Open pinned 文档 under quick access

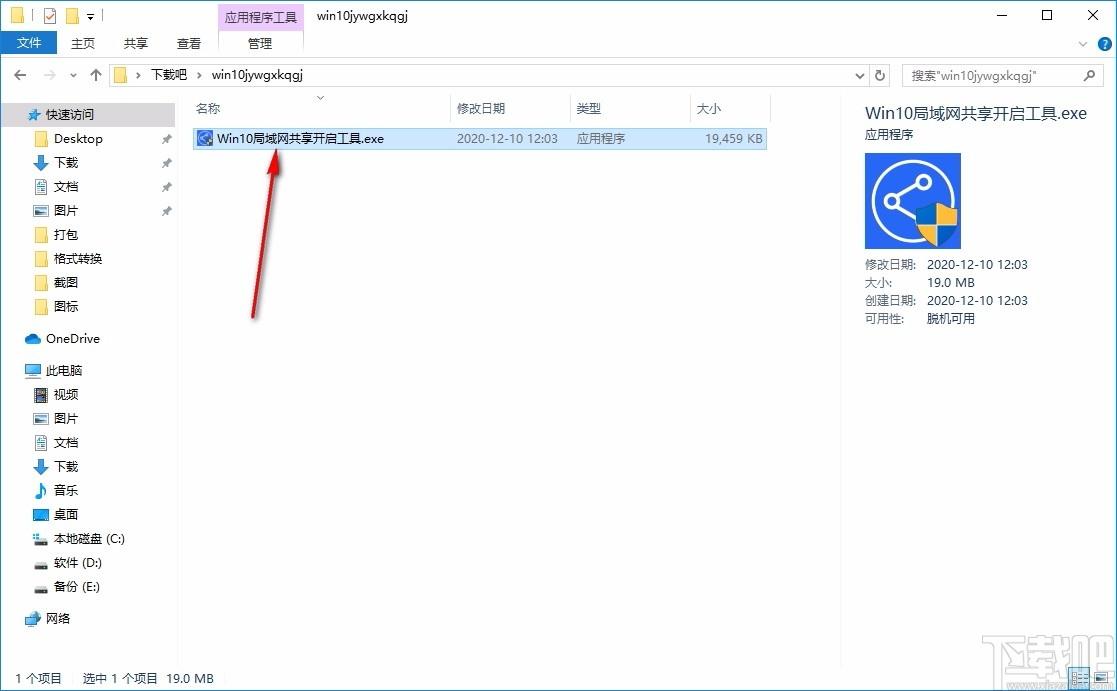66,187
